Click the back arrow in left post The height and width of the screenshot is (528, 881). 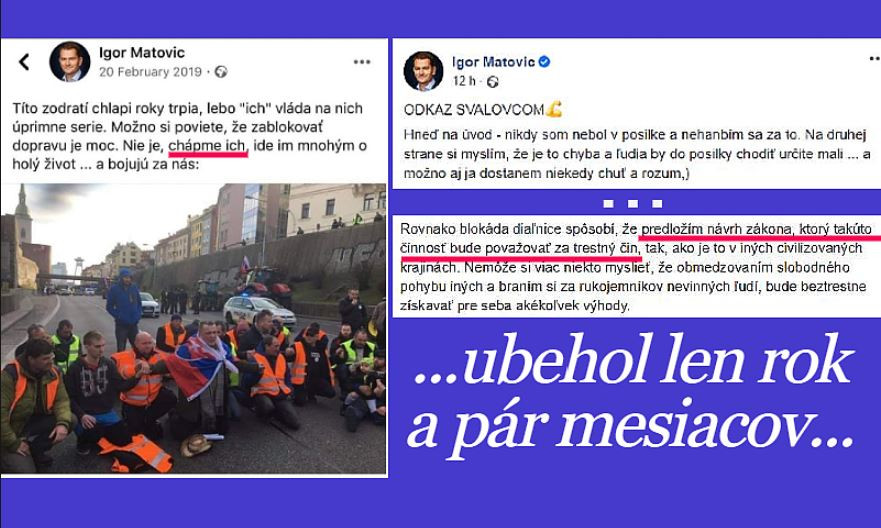pos(24,62)
